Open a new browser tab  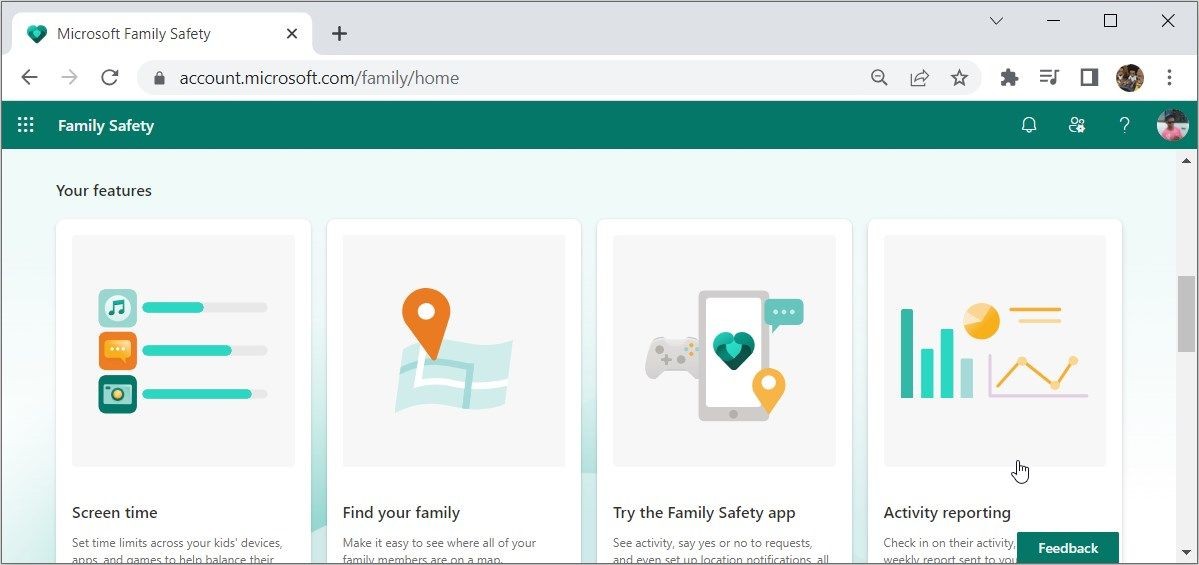point(340,34)
